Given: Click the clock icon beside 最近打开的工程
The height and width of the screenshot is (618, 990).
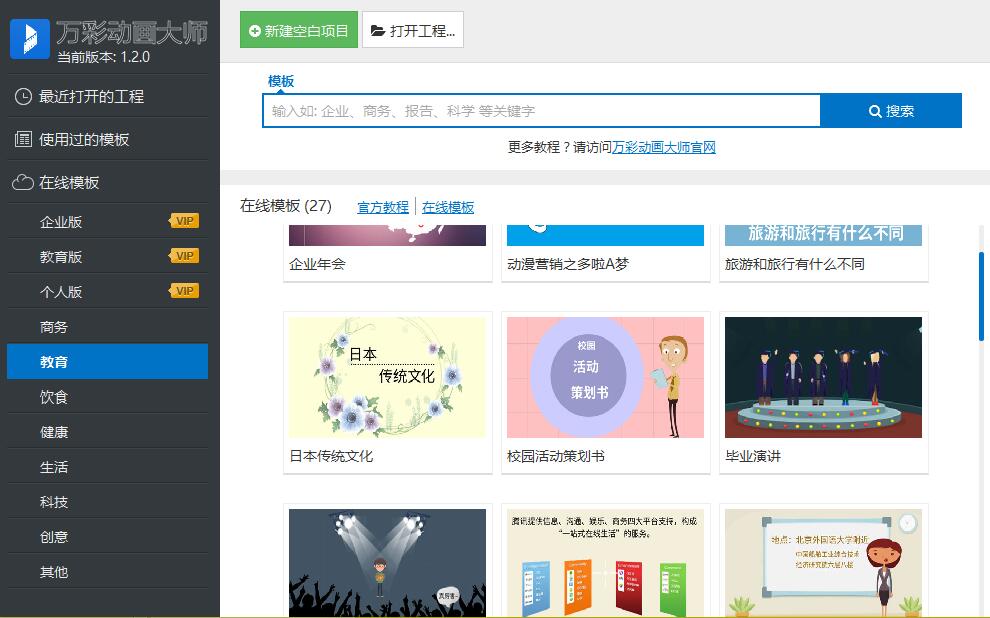Looking at the screenshot, I should (23, 97).
